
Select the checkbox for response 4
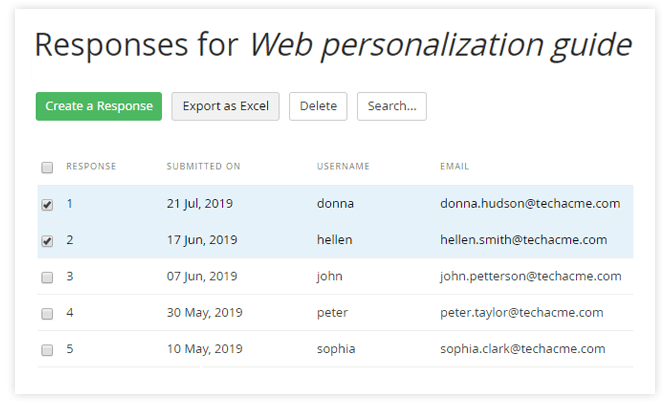(x=47, y=314)
